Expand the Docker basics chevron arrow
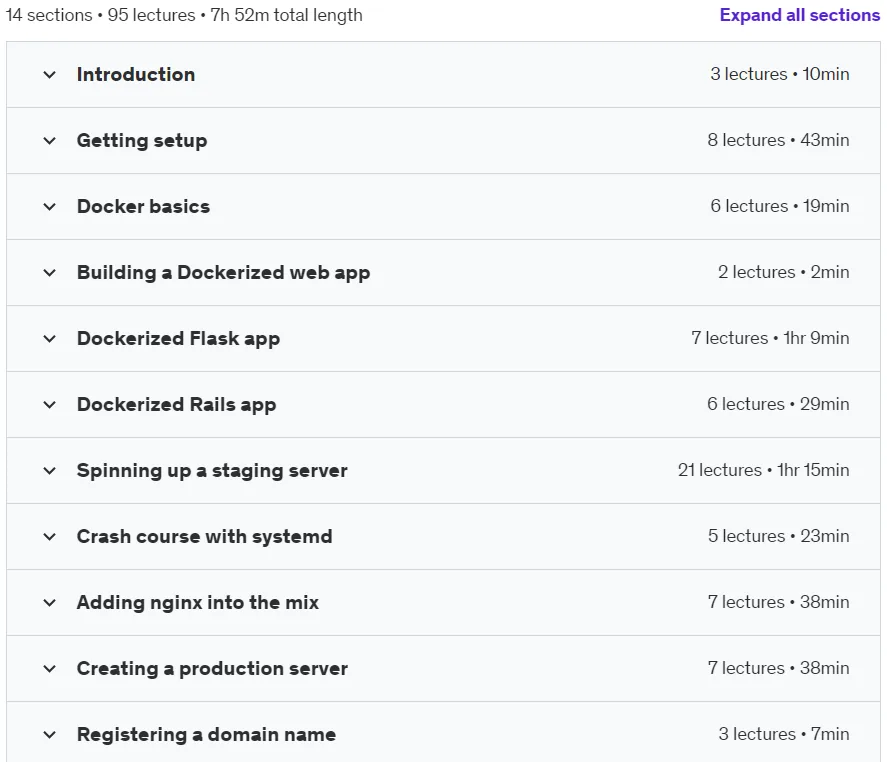The width and height of the screenshot is (887, 762). (50, 207)
